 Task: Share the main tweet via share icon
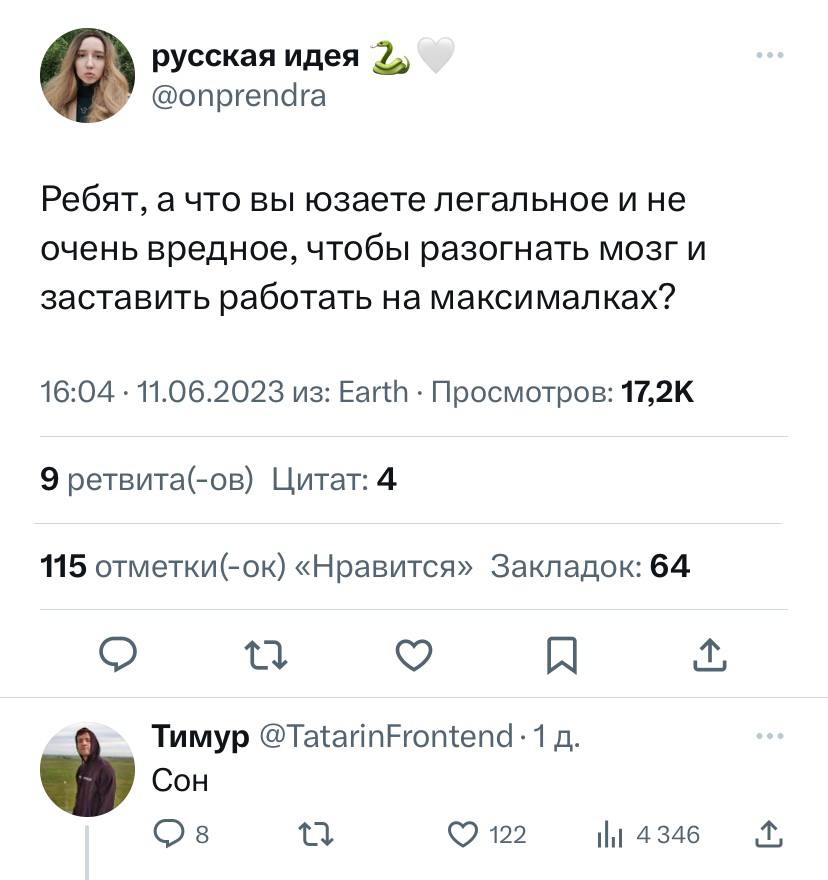710,655
